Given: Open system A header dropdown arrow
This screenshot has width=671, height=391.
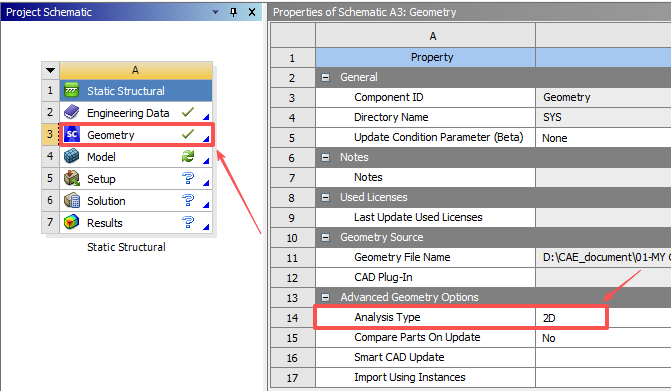Looking at the screenshot, I should 50,70.
